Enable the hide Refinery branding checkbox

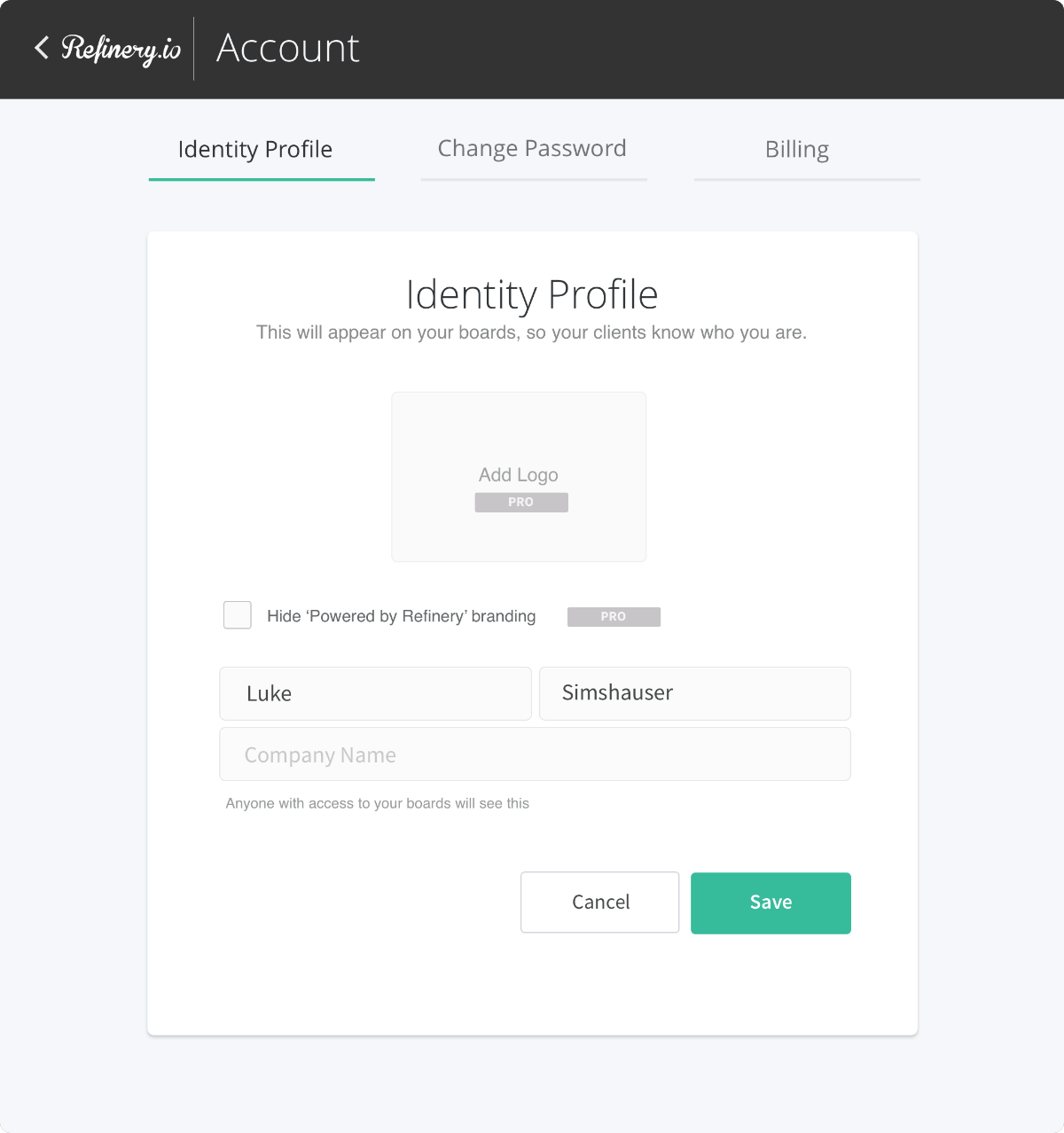[x=238, y=615]
